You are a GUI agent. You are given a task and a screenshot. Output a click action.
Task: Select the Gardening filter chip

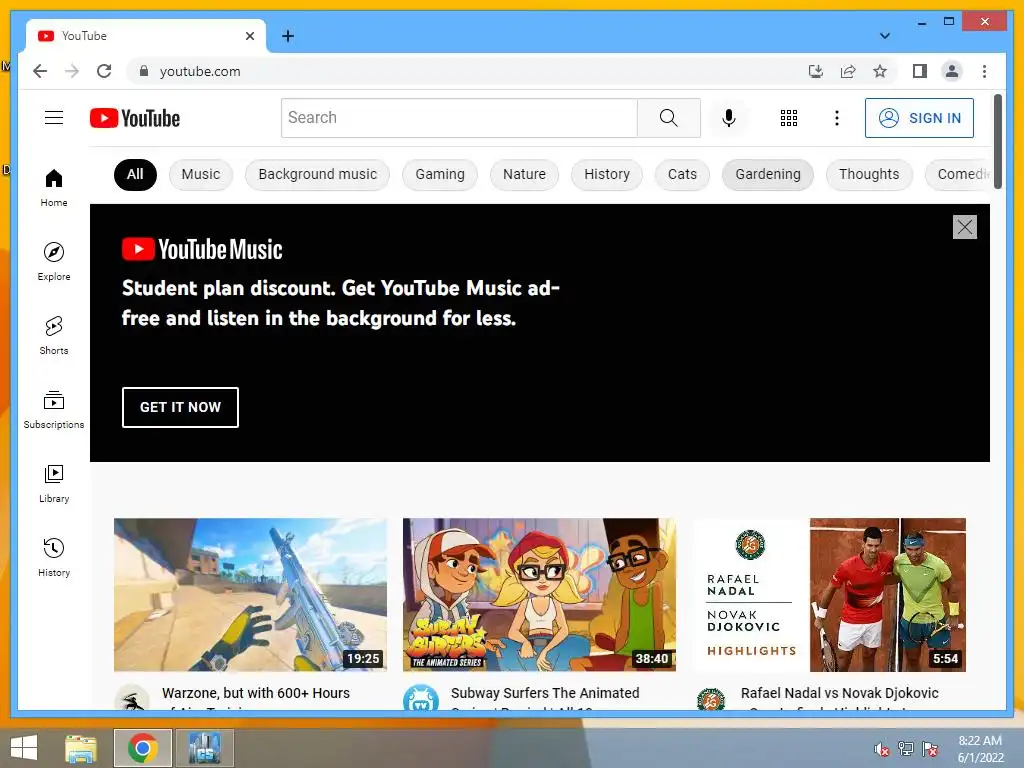click(767, 174)
